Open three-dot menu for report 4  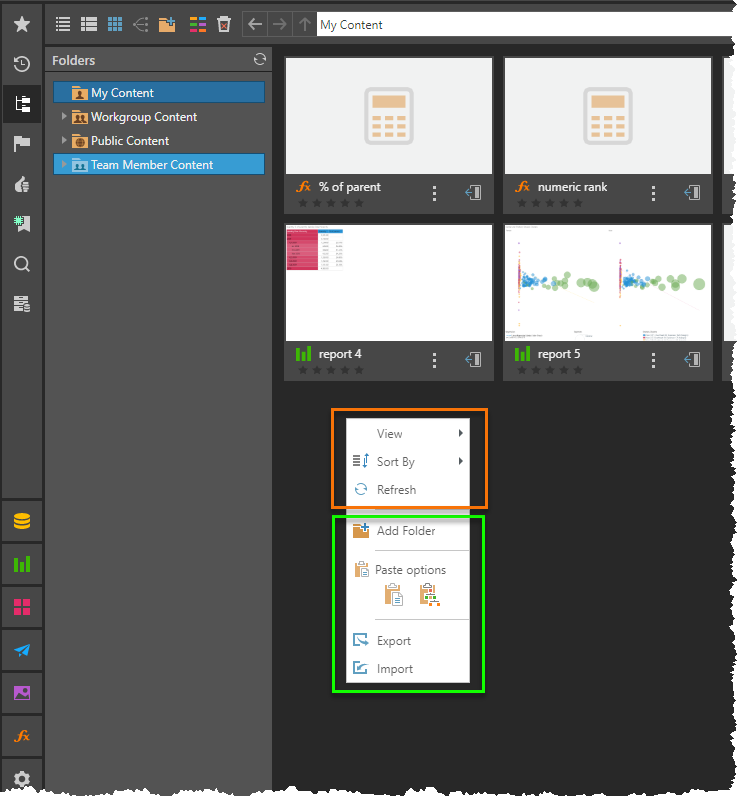434,360
